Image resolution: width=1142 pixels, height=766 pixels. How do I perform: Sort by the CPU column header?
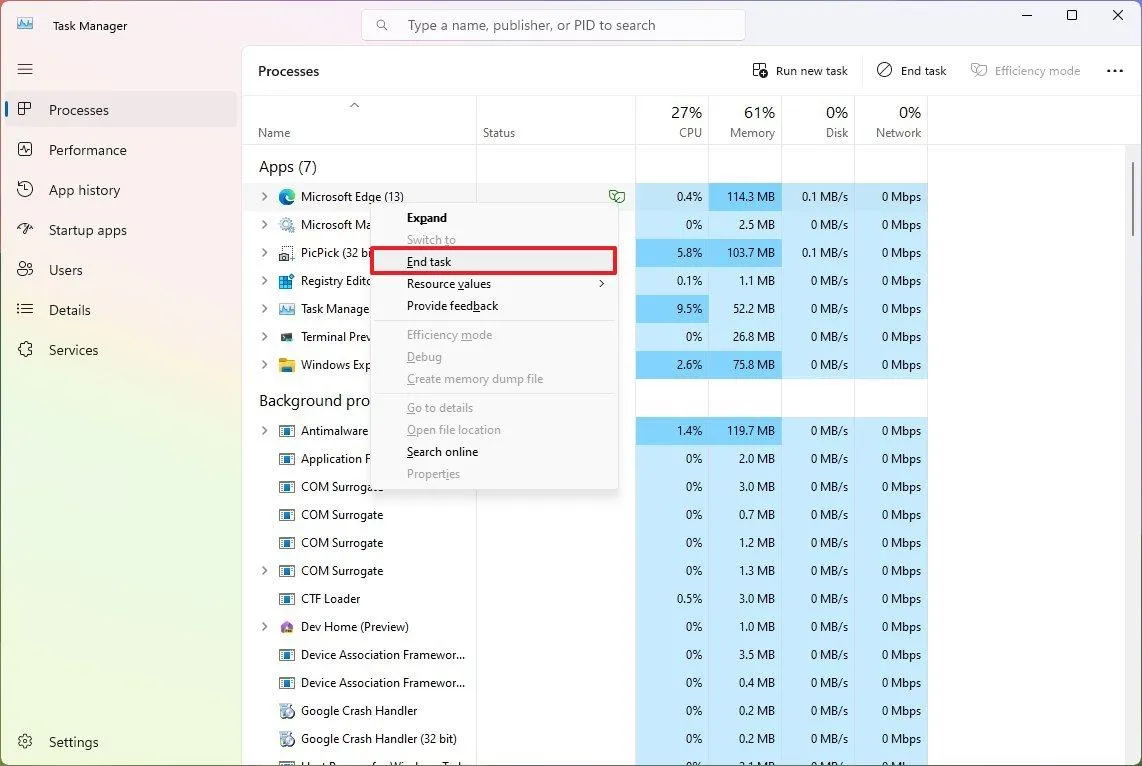672,120
